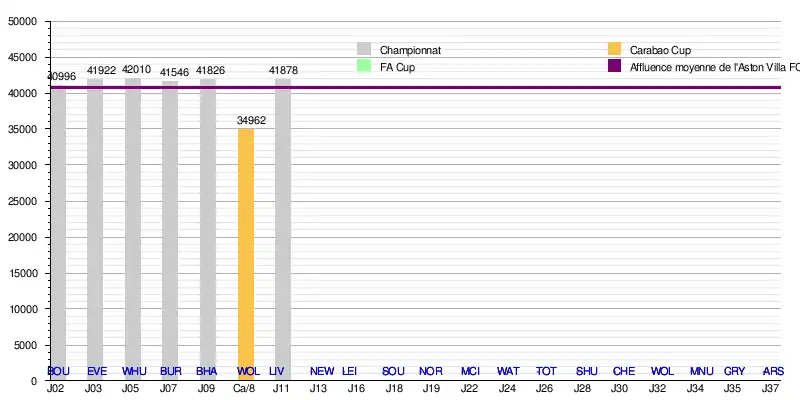The image size is (800, 400).
Task: Click the gray bar labeled 42010
Action: (x=133, y=220)
